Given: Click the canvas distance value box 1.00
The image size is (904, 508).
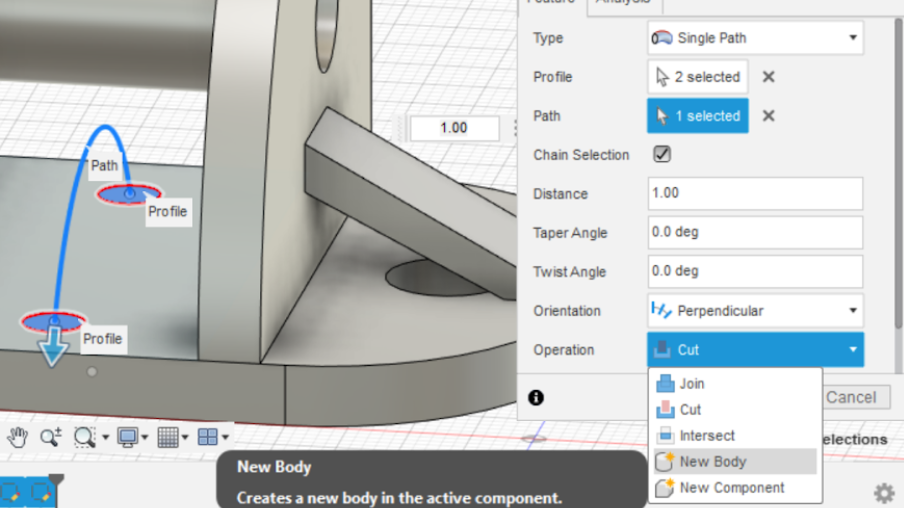Looking at the screenshot, I should (454, 128).
